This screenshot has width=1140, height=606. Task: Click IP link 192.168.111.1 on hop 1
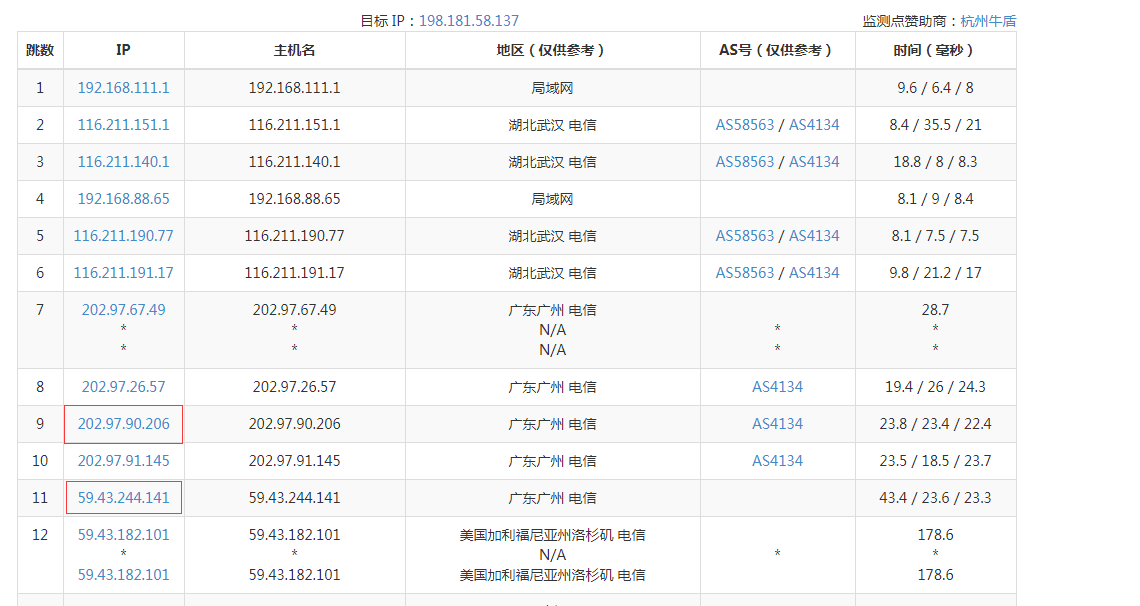tap(123, 87)
